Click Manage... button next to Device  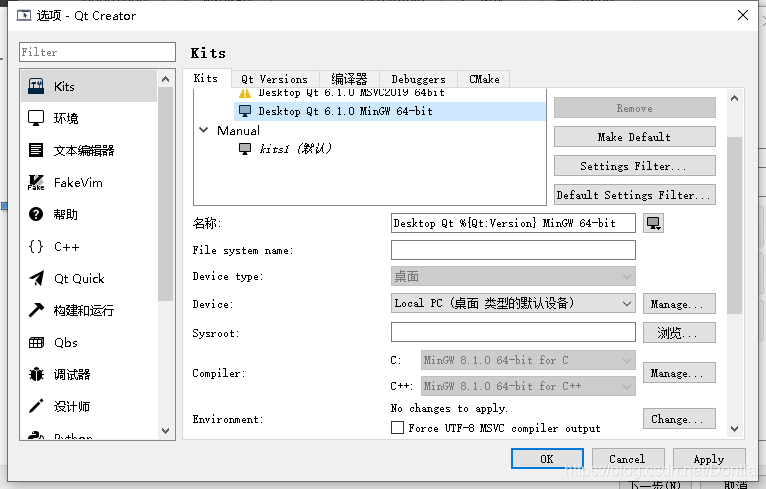click(679, 304)
